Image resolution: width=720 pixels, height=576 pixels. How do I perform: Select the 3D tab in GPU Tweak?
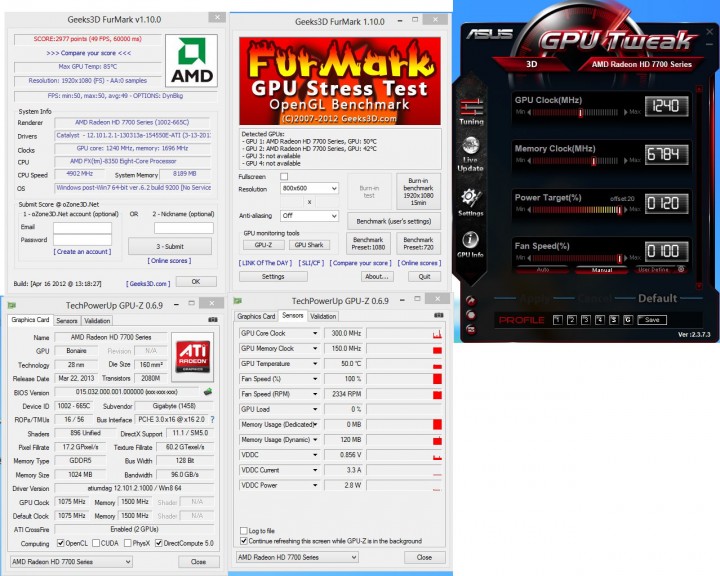532,64
